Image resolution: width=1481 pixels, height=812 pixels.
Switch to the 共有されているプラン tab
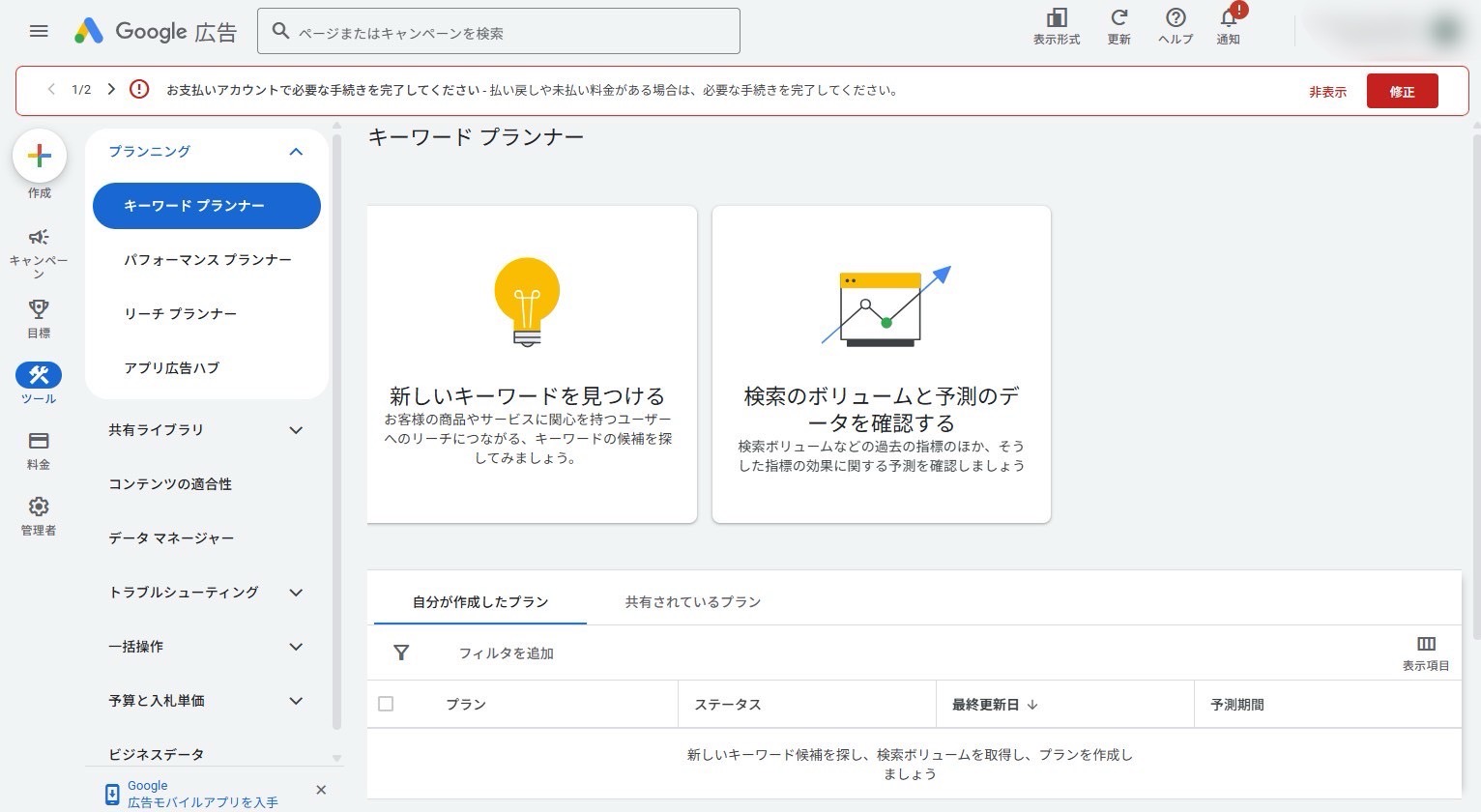692,601
